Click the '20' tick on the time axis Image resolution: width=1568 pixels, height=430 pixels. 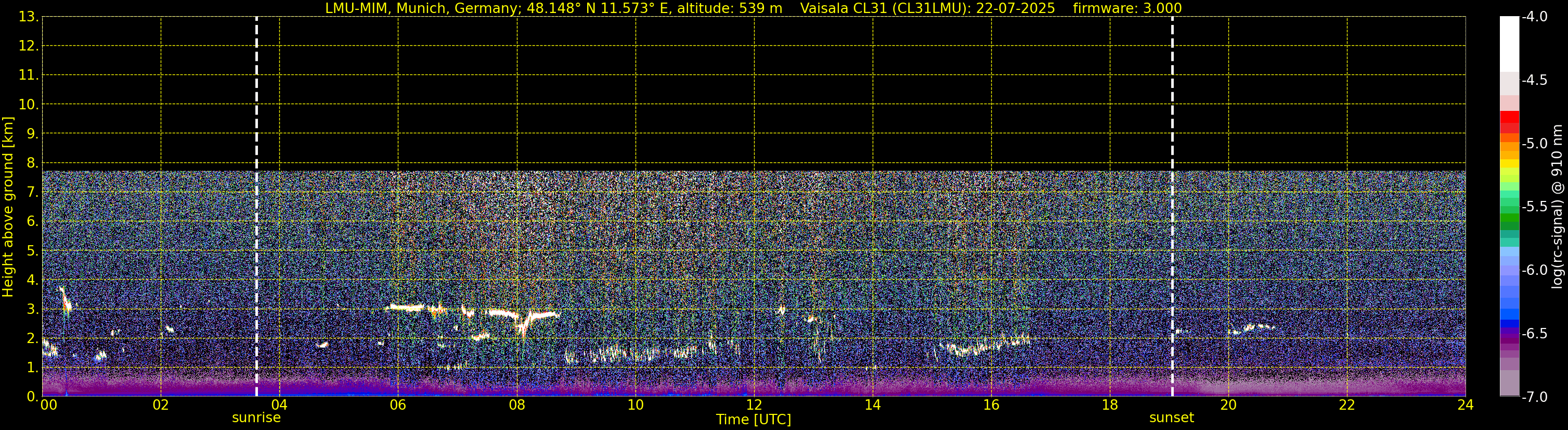[1228, 406]
